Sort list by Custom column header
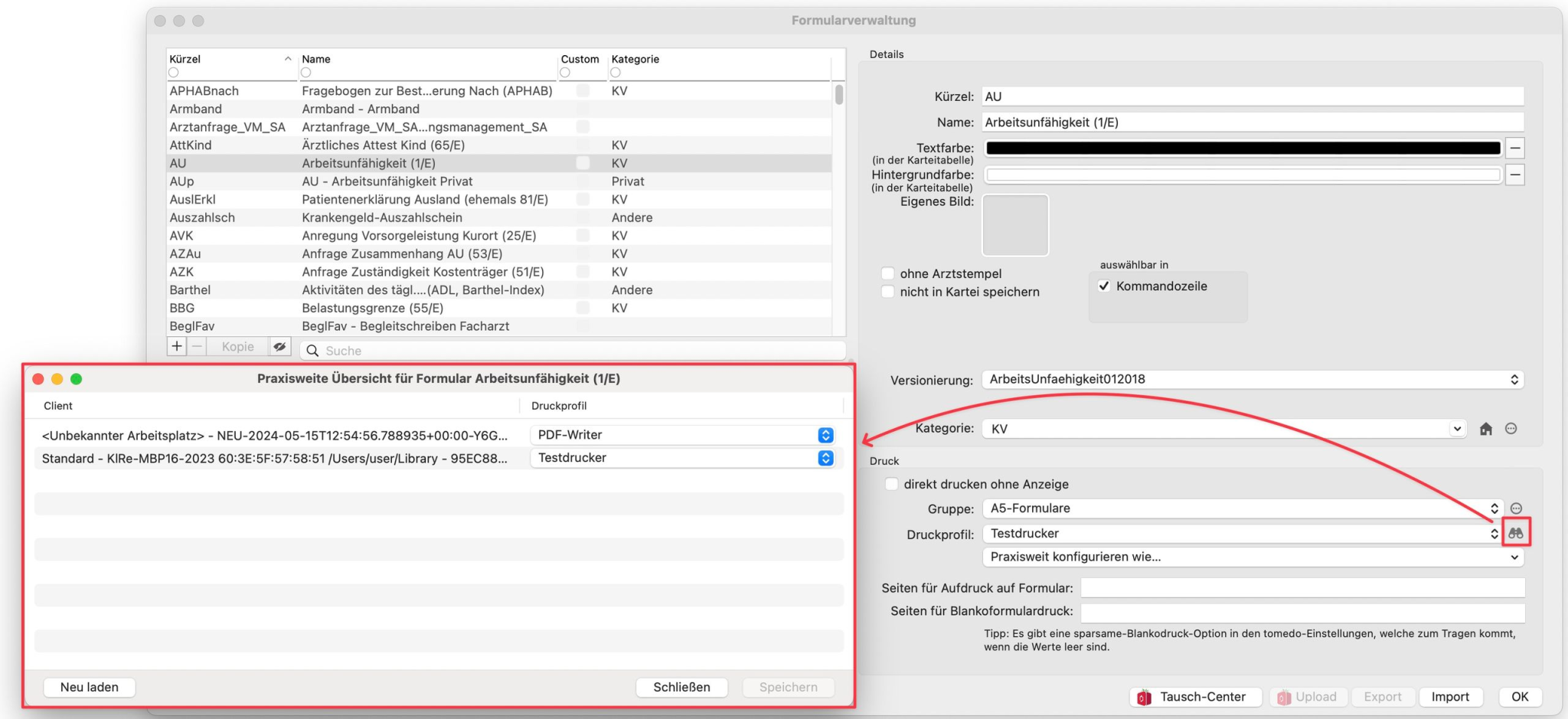 tap(580, 59)
